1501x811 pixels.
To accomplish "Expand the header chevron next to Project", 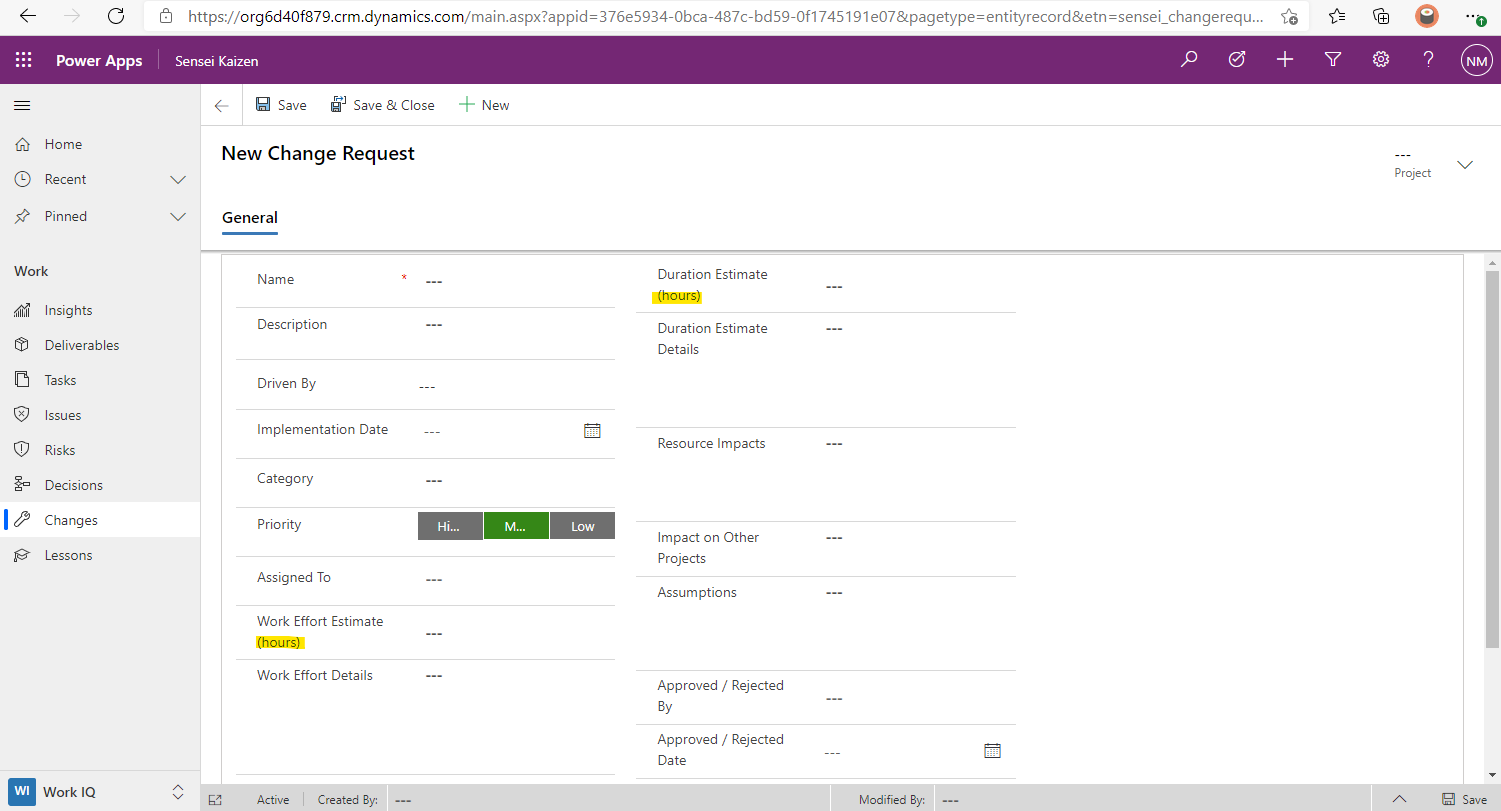I will pos(1465,165).
